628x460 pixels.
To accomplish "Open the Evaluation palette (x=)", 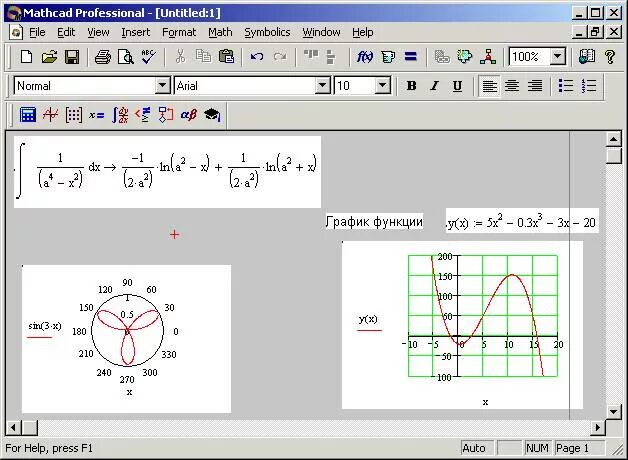I will tap(97, 115).
